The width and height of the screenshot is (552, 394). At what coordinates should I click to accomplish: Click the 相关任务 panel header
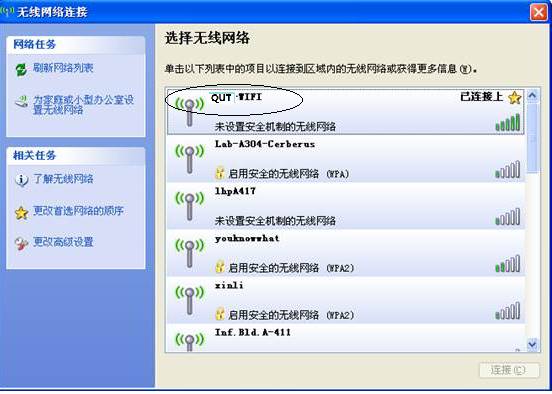point(76,156)
